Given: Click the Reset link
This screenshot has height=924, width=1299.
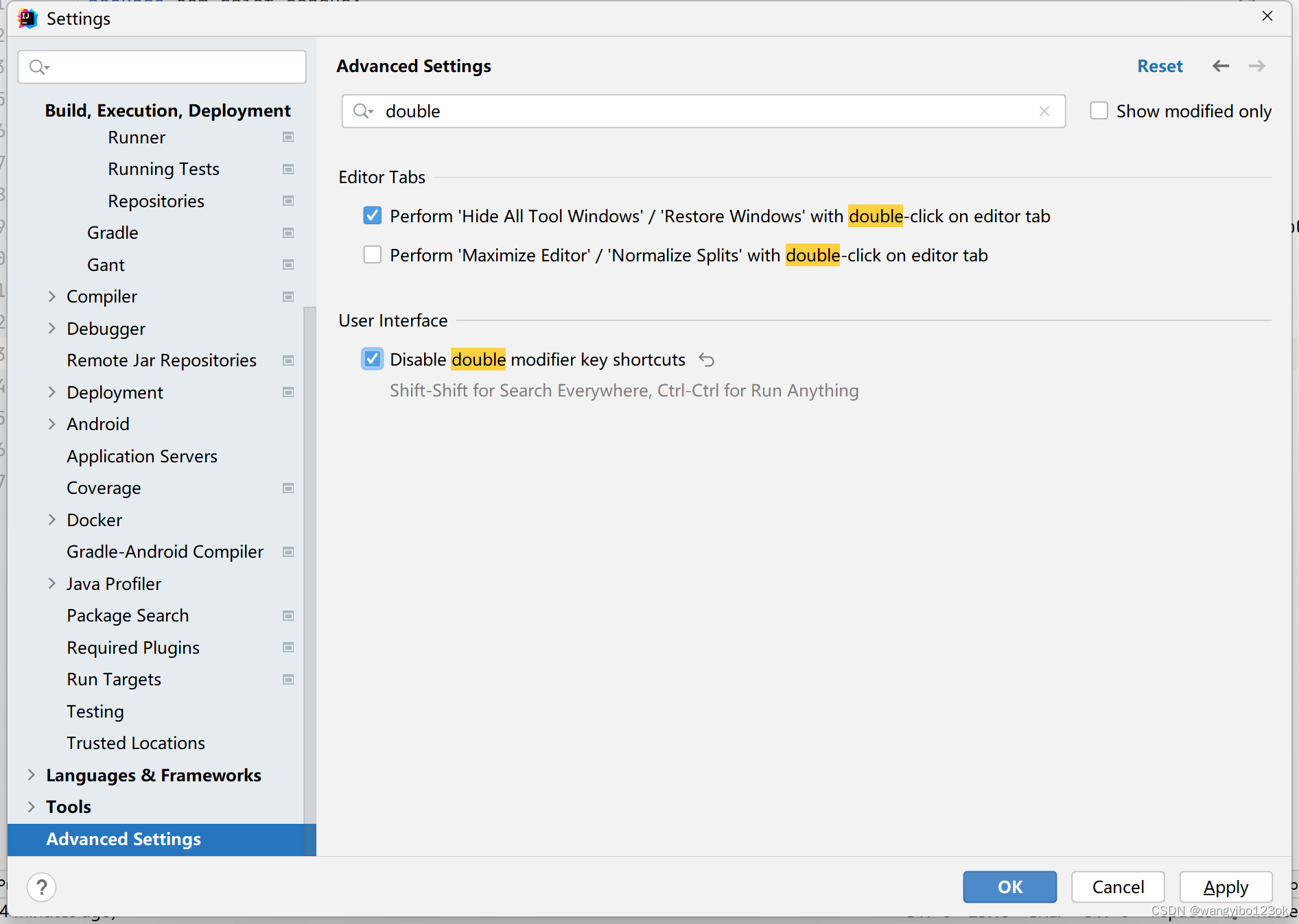Looking at the screenshot, I should pyautogui.click(x=1160, y=66).
